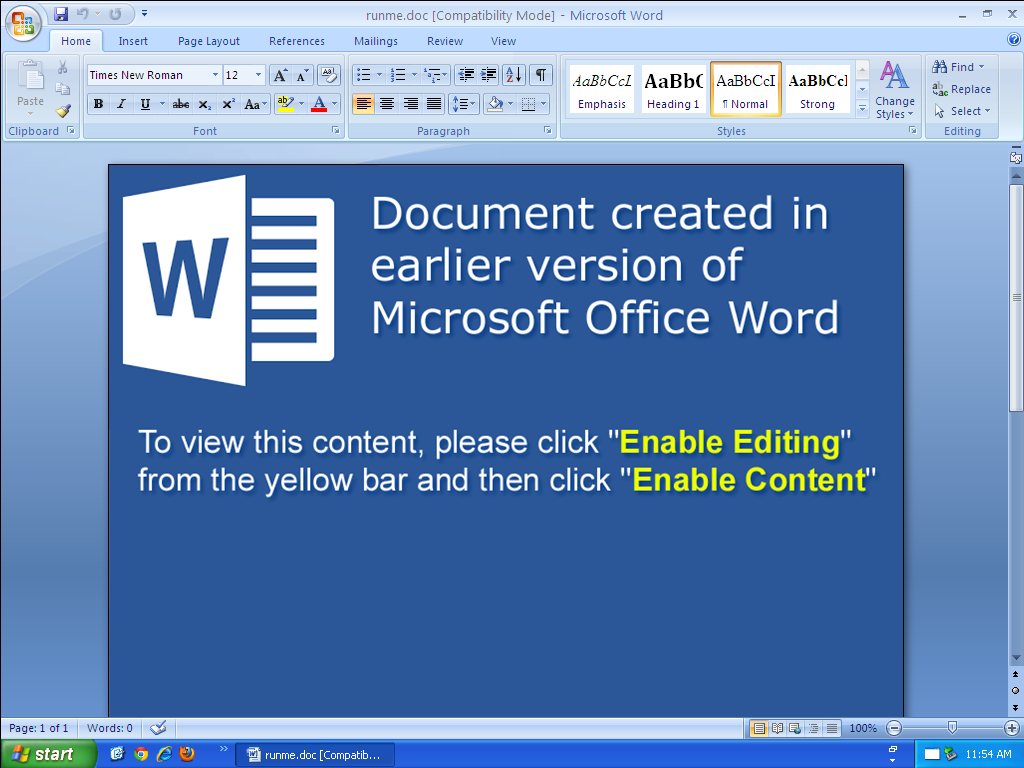This screenshot has width=1024, height=768.
Task: Click the Shading paint bucket icon
Action: pyautogui.click(x=496, y=104)
